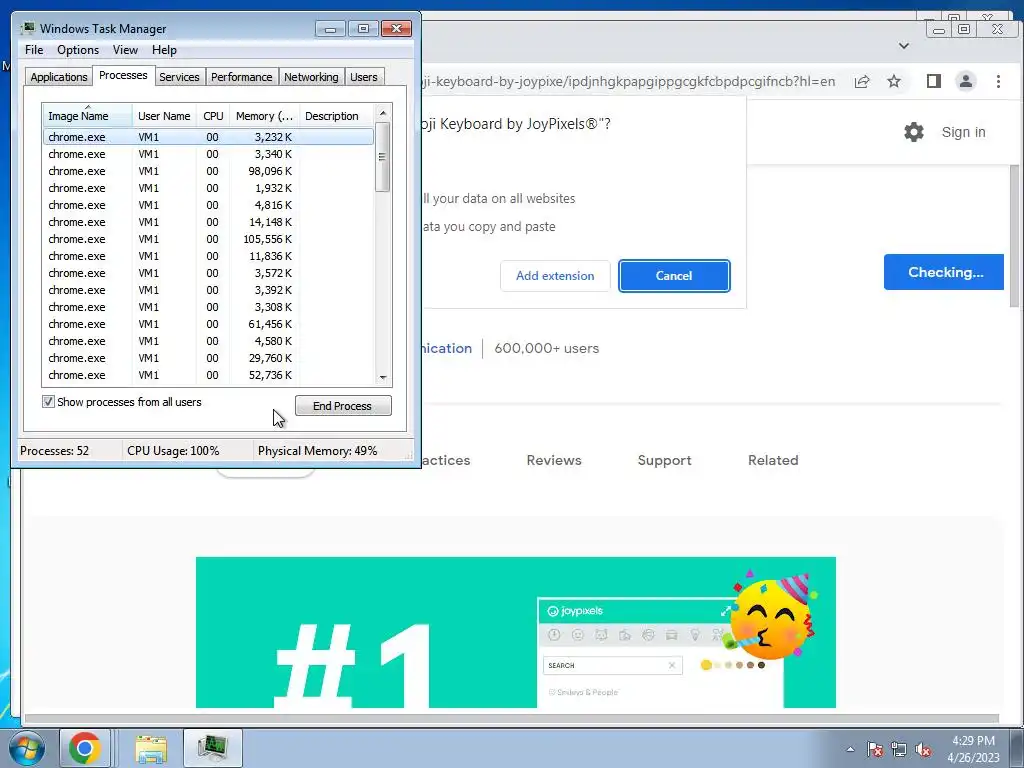Click process list scroll up arrow

coord(383,113)
